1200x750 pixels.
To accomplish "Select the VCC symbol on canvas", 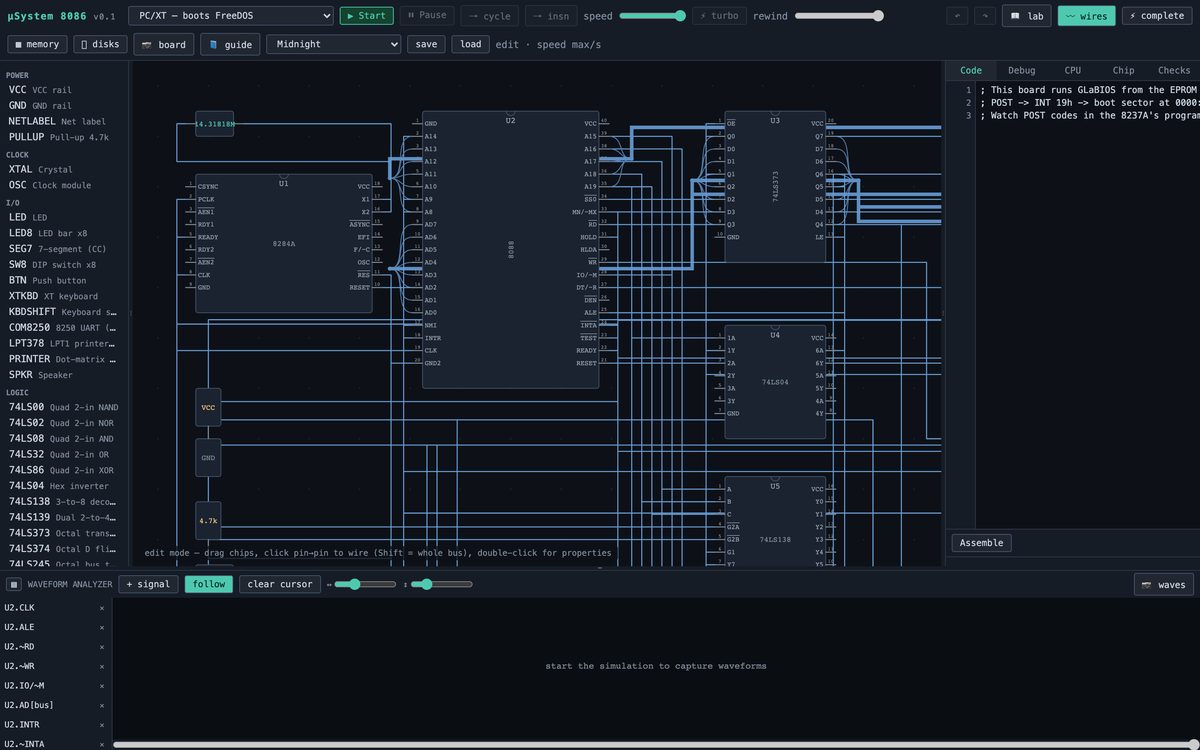I will click(x=208, y=408).
